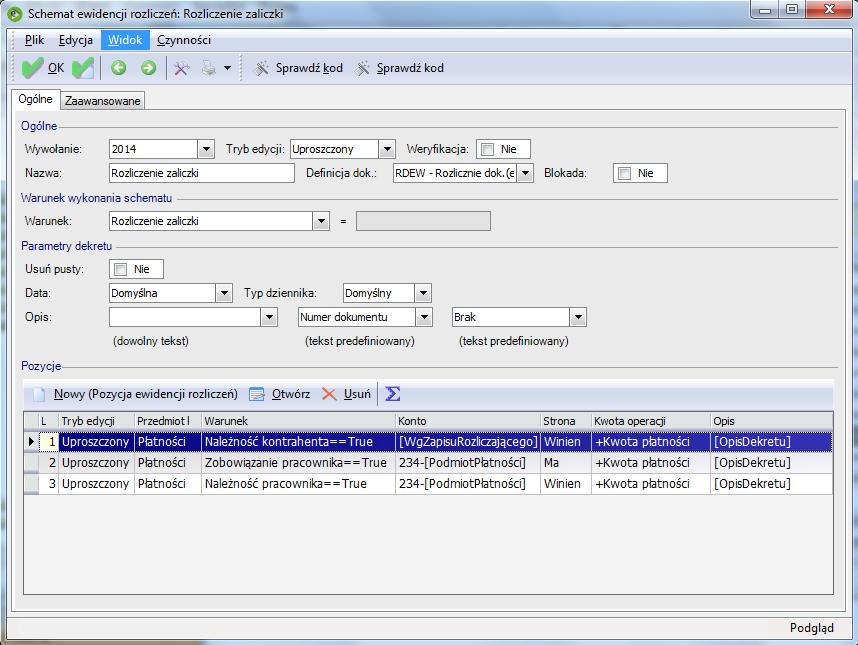
Task: Click the app icon in title bar
Action: click(14, 13)
